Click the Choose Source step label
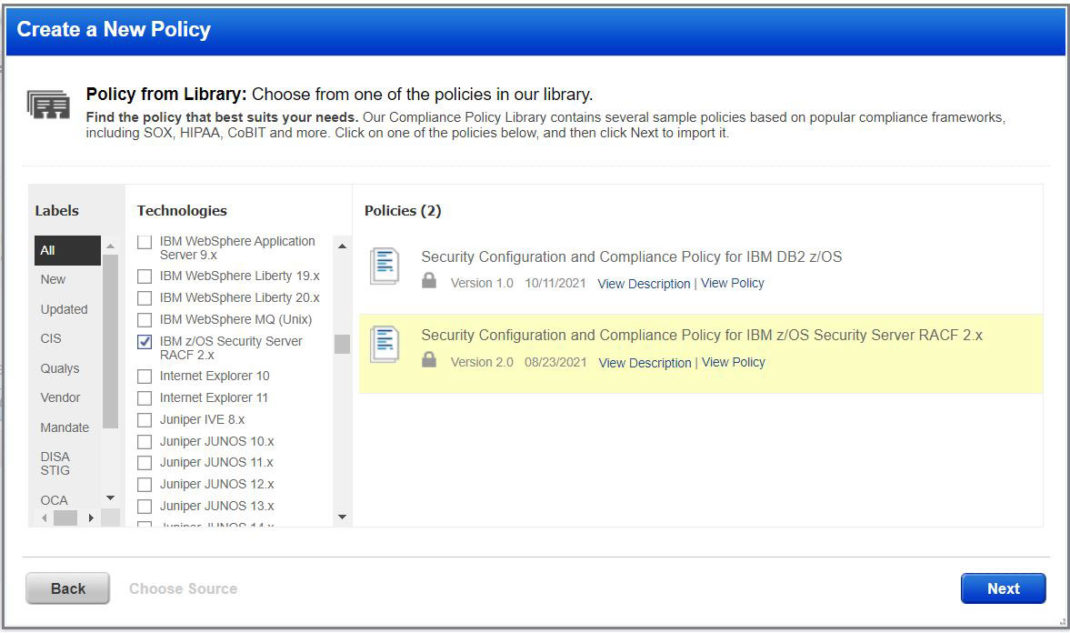1070x633 pixels. pyautogui.click(x=183, y=589)
